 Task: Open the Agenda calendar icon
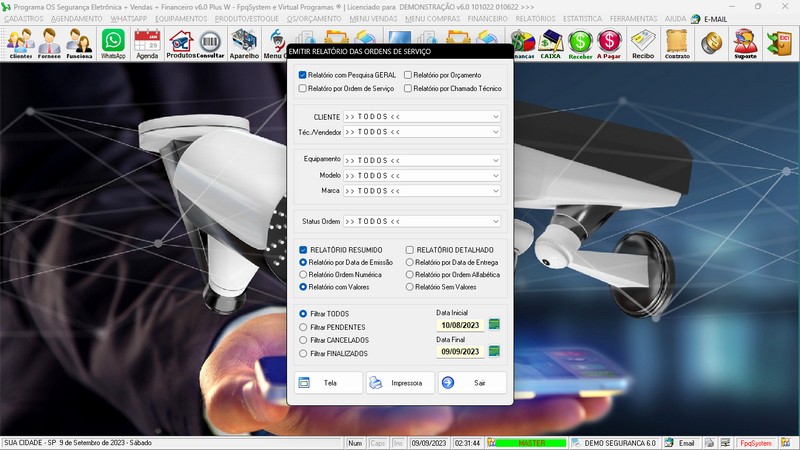(147, 42)
